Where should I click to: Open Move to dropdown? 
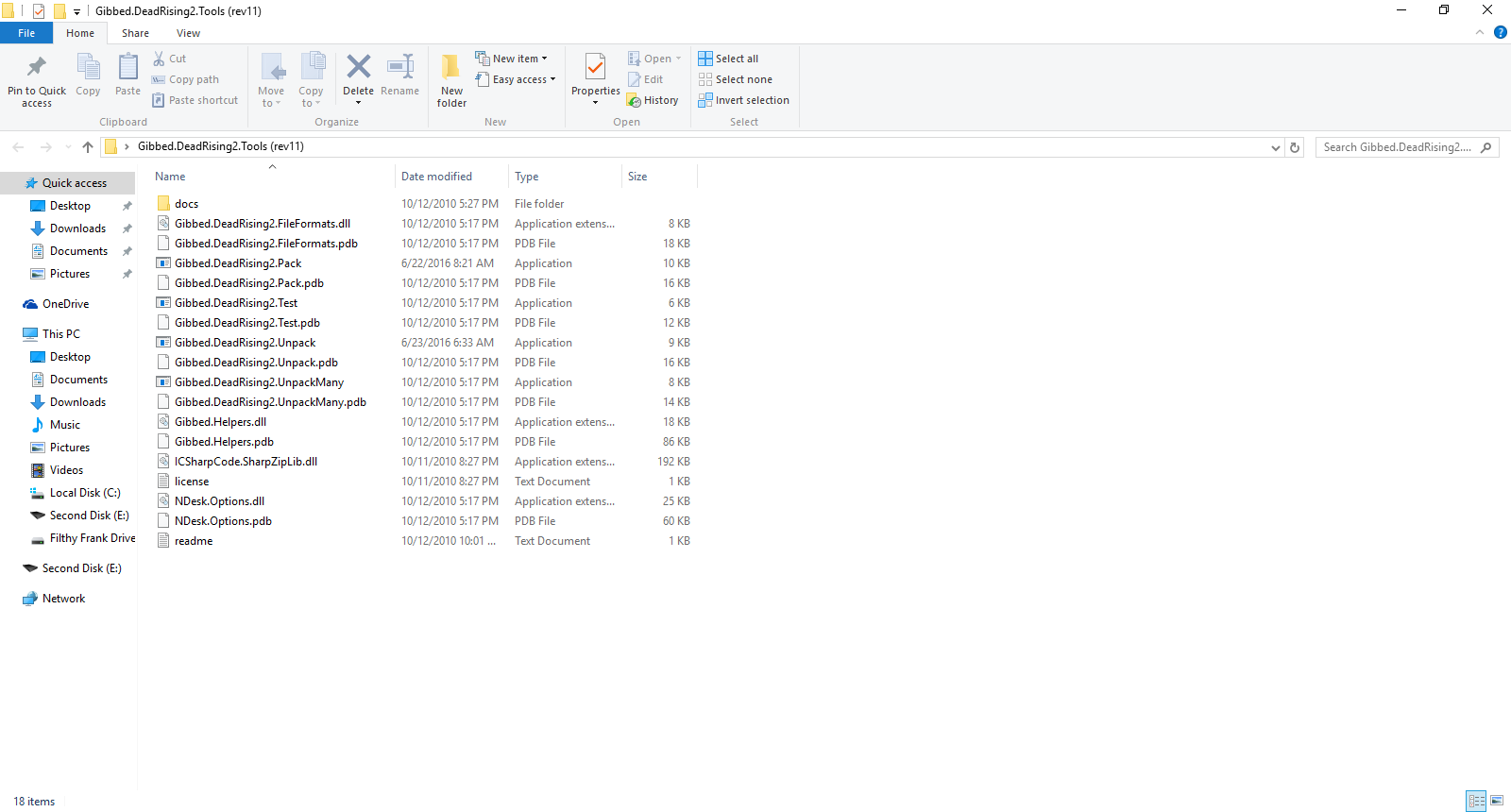[271, 80]
